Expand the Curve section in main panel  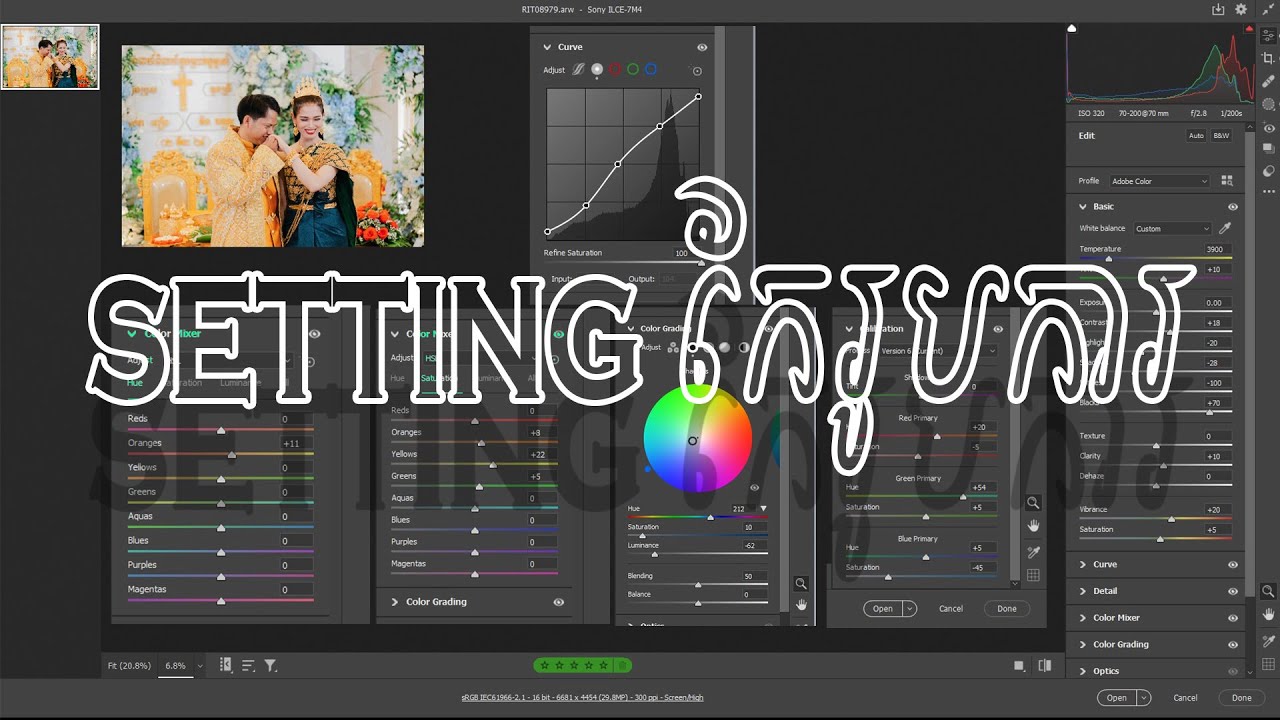[x=1082, y=565]
